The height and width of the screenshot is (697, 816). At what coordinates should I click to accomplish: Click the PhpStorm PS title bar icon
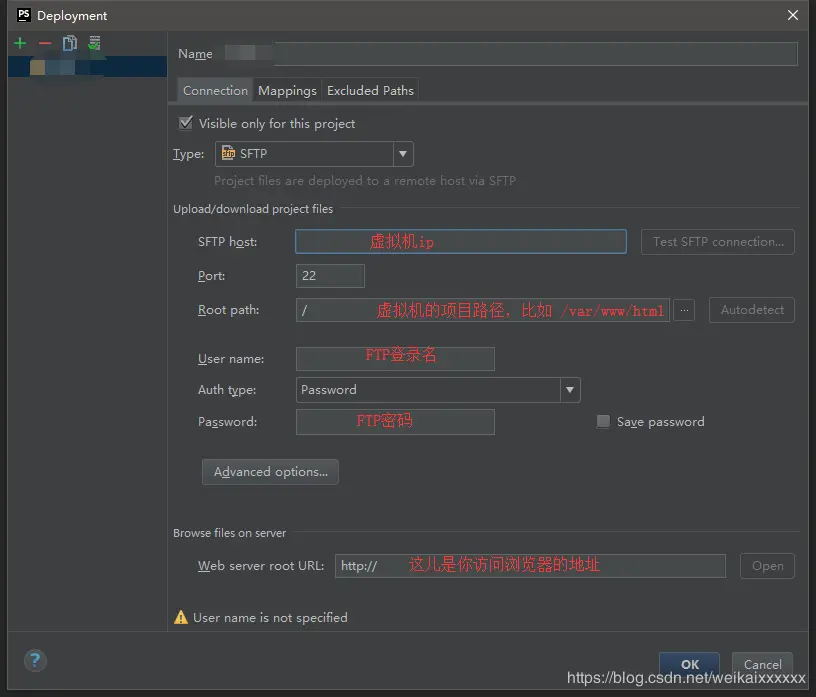24,15
